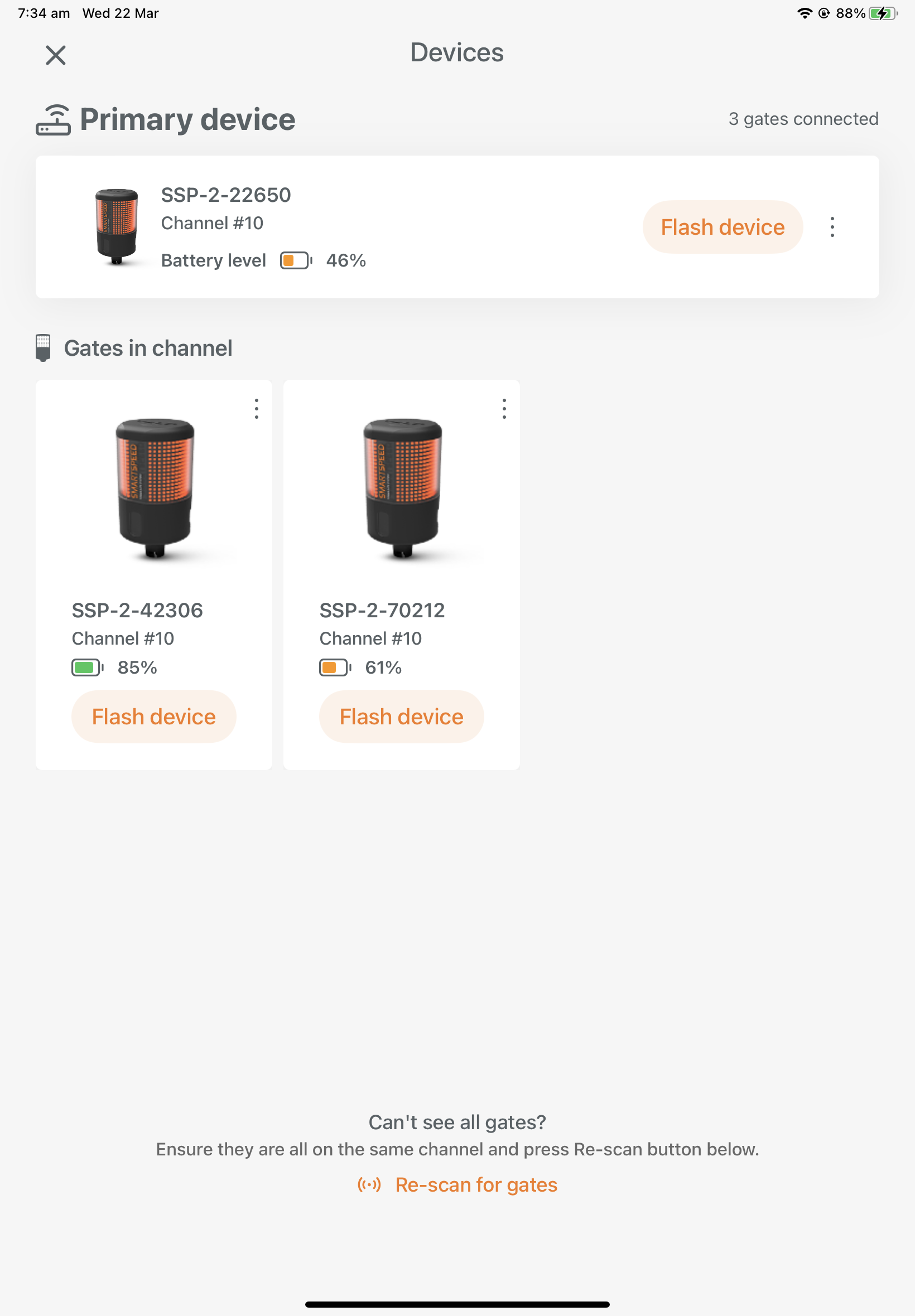Tap the iPad charging battery status icon
This screenshot has height=1316, width=915.
pyautogui.click(x=882, y=13)
